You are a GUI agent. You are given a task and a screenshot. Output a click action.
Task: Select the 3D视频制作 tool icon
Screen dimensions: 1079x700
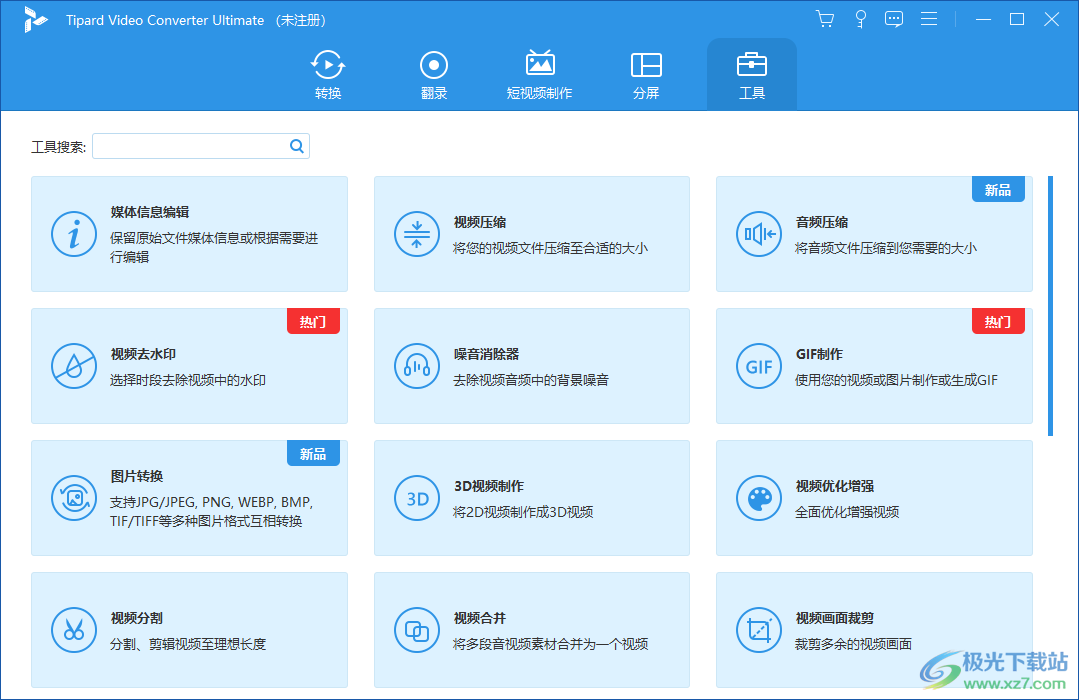click(417, 498)
